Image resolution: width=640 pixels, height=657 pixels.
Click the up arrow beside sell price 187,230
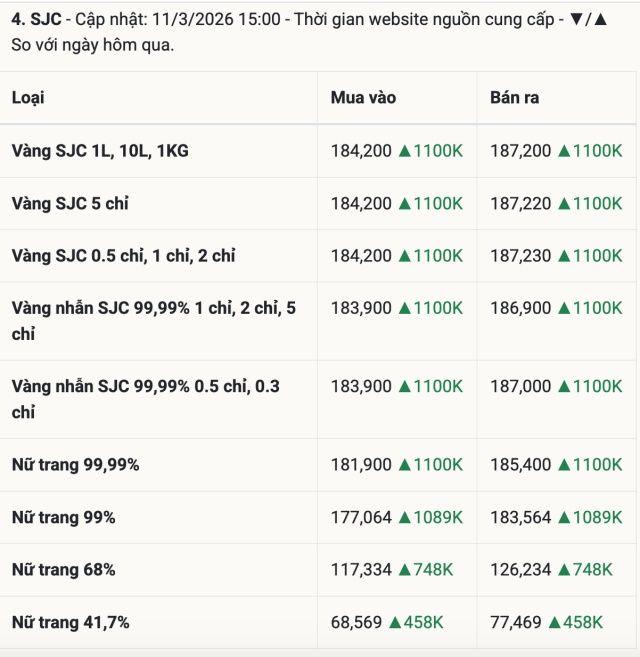[x=564, y=256]
